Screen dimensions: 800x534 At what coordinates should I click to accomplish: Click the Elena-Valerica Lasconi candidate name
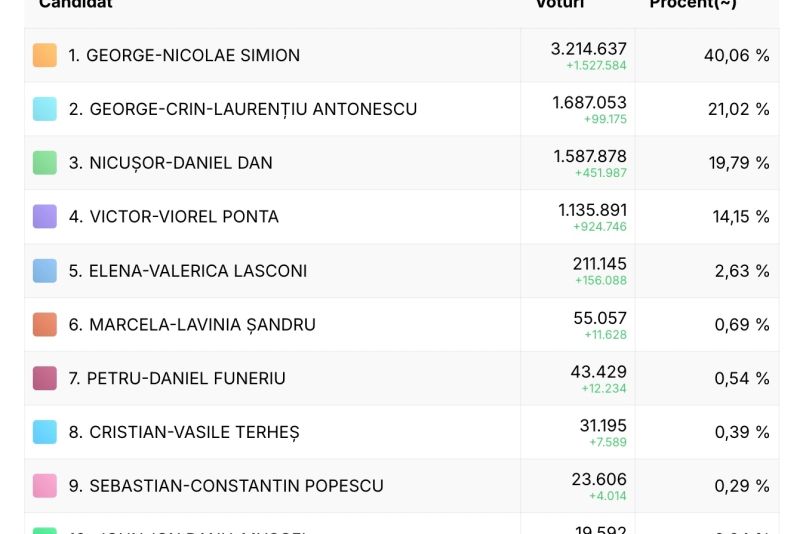click(188, 271)
